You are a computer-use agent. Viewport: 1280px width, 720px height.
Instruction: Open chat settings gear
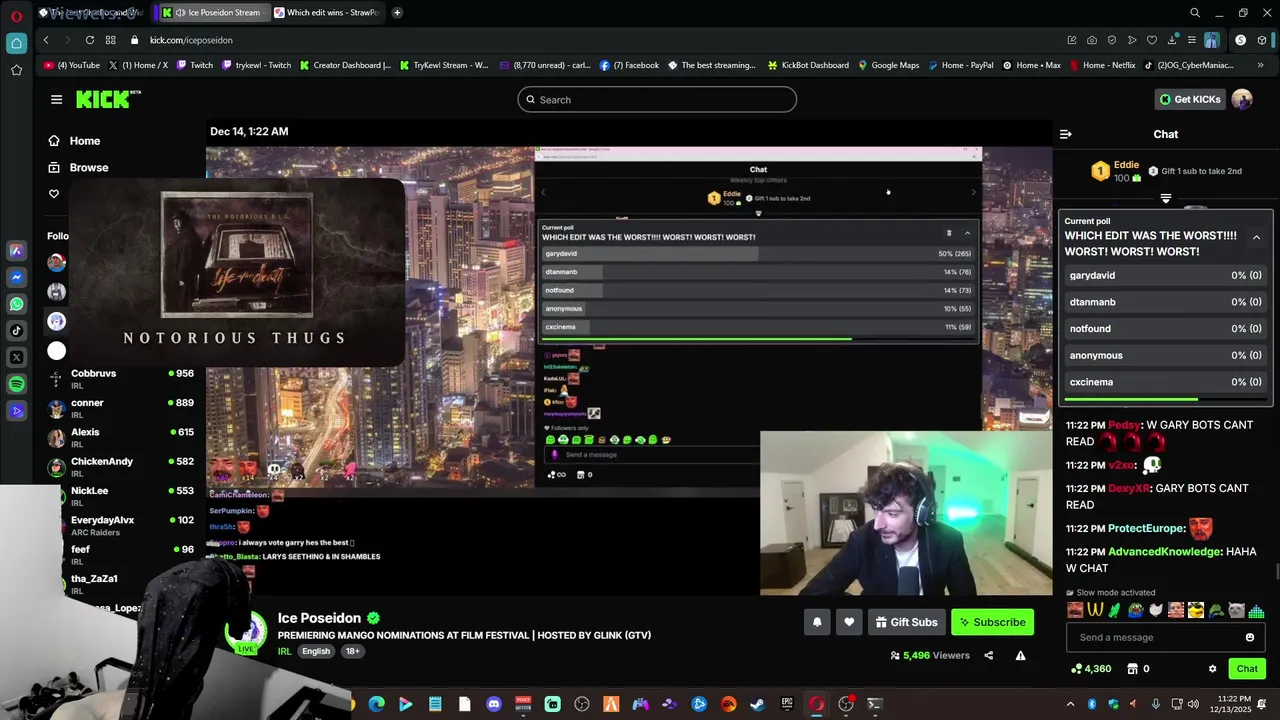tap(1212, 669)
